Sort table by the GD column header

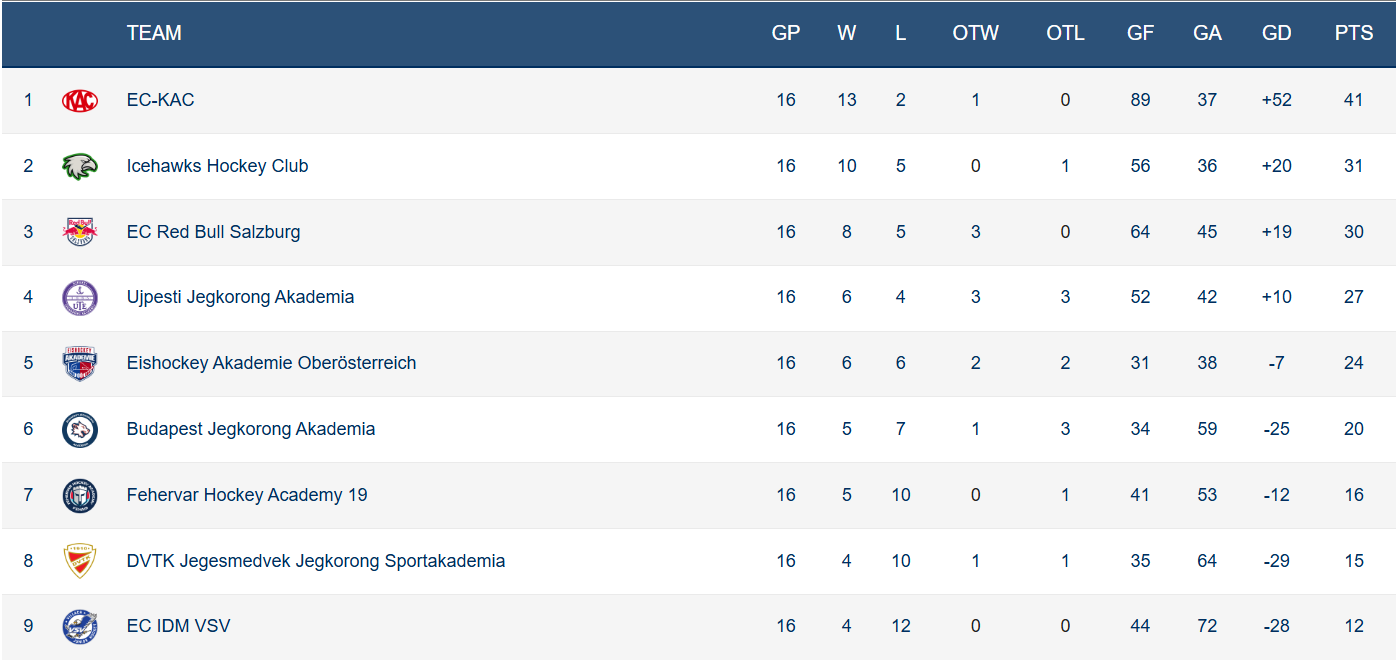1276,33
